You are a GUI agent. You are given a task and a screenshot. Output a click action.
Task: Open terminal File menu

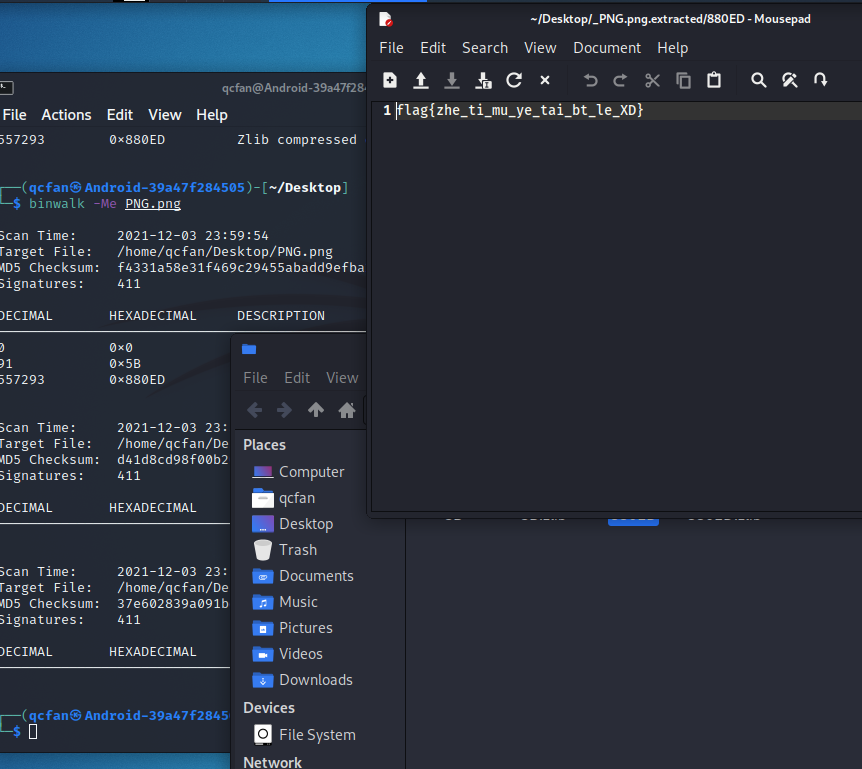pos(14,115)
